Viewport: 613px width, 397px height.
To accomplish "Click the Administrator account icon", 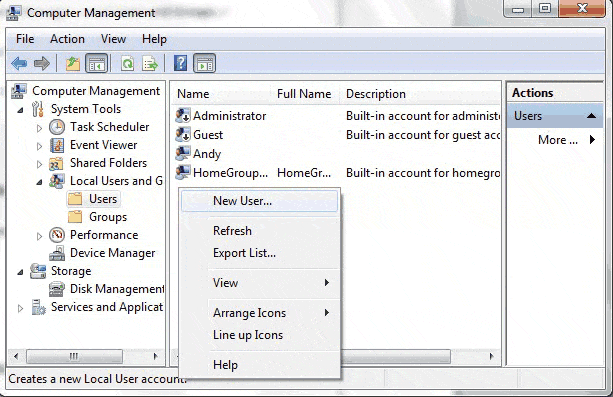I will coord(183,116).
